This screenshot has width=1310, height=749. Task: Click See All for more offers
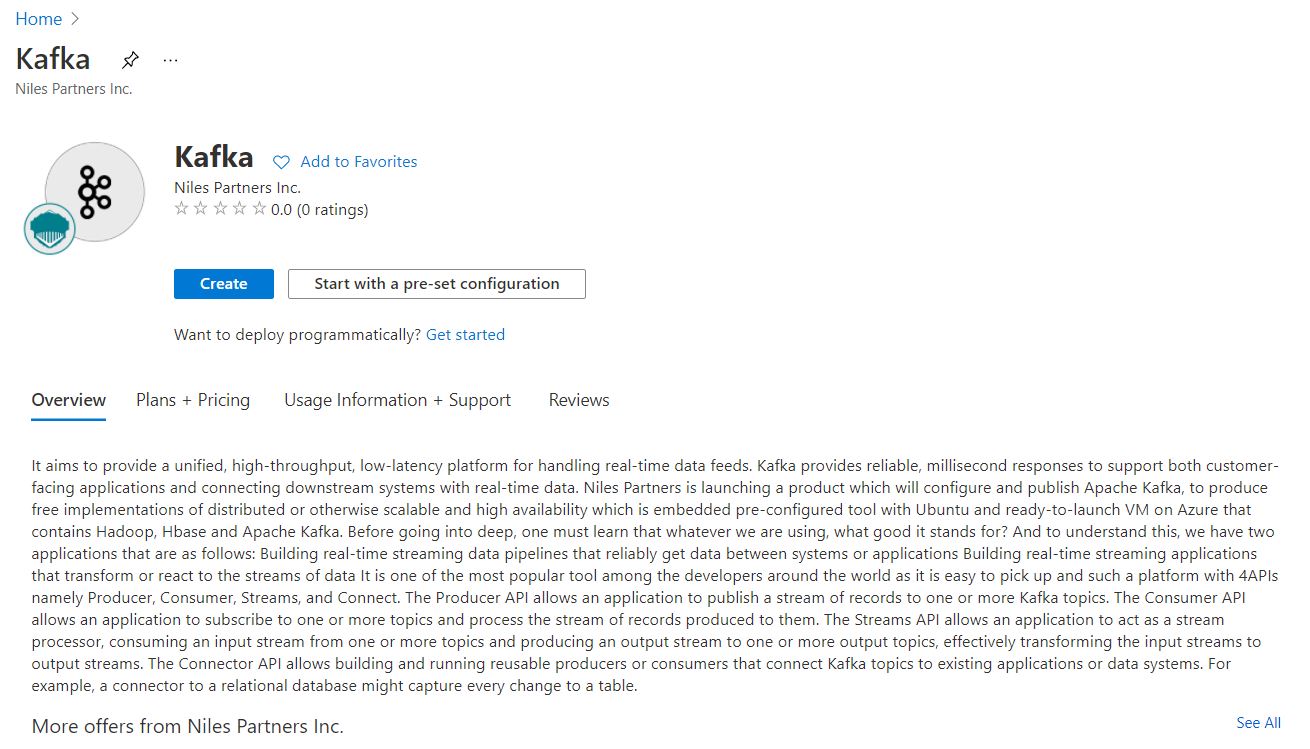tap(1257, 723)
